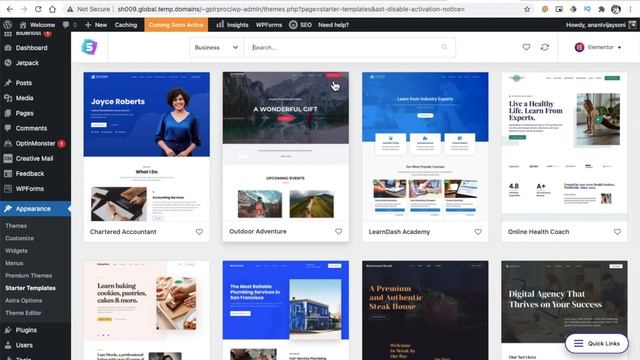The width and height of the screenshot is (640, 360).
Task: Favorite the LearnDash Academy template
Action: click(x=478, y=232)
